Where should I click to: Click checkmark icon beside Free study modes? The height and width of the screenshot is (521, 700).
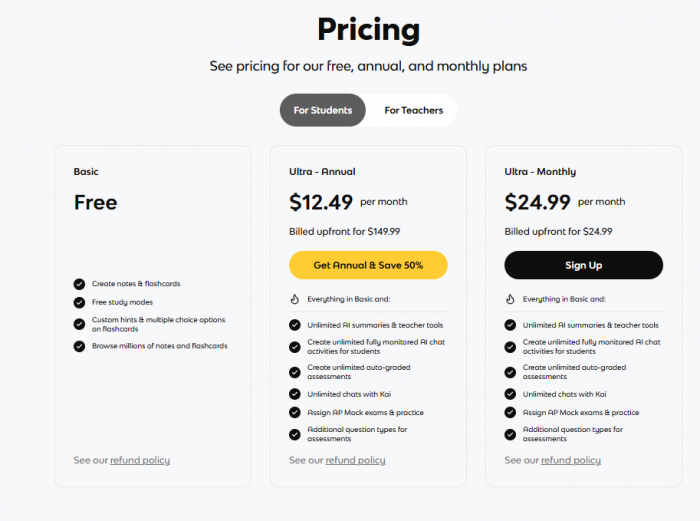point(79,302)
